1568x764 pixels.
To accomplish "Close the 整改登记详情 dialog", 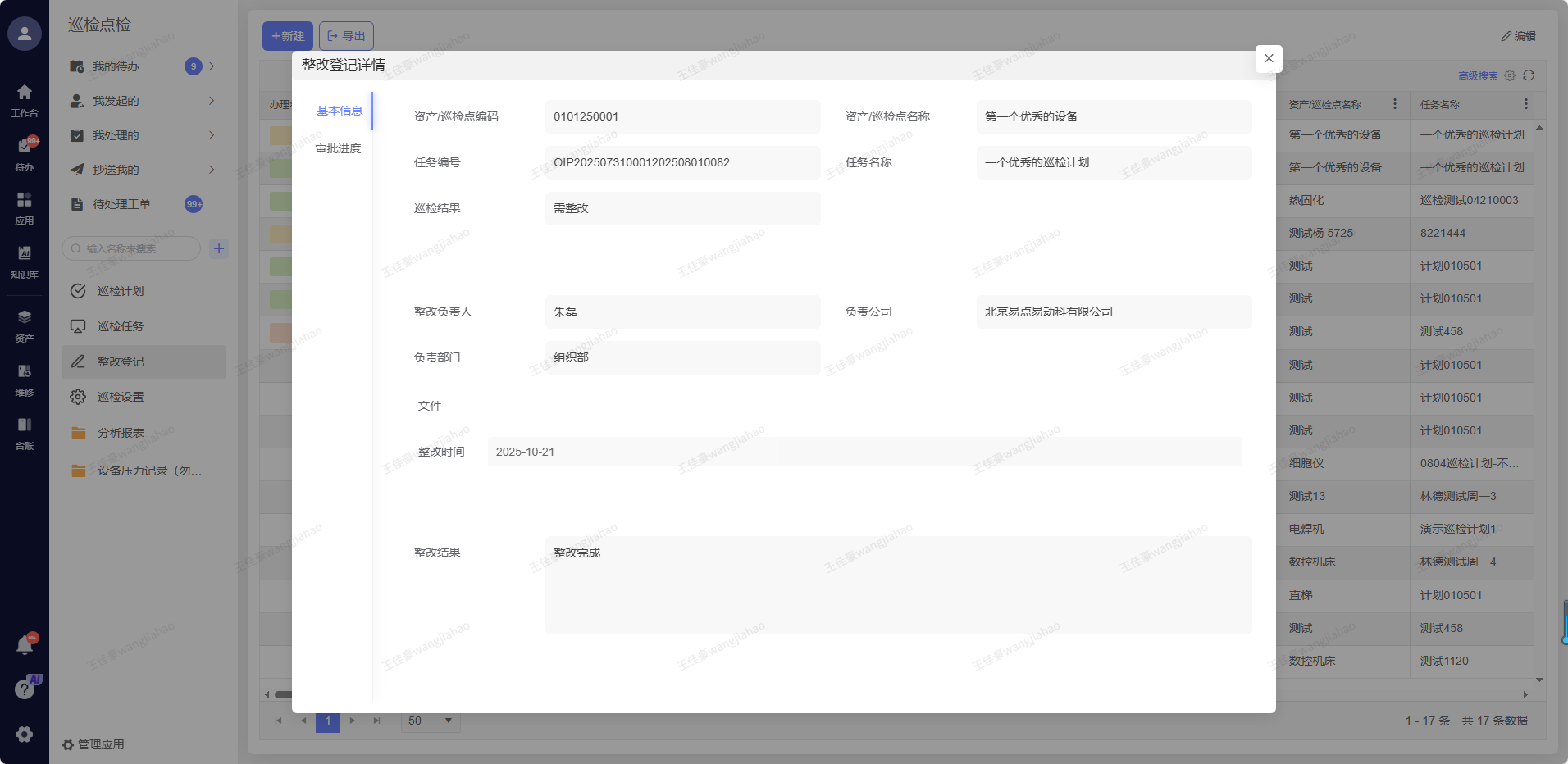I will click(1269, 58).
